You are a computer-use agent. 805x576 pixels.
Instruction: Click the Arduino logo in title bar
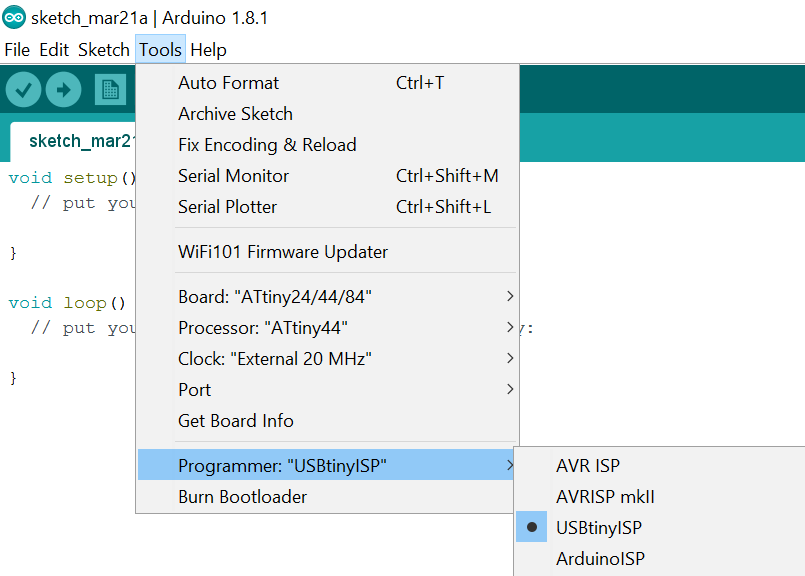(14, 18)
